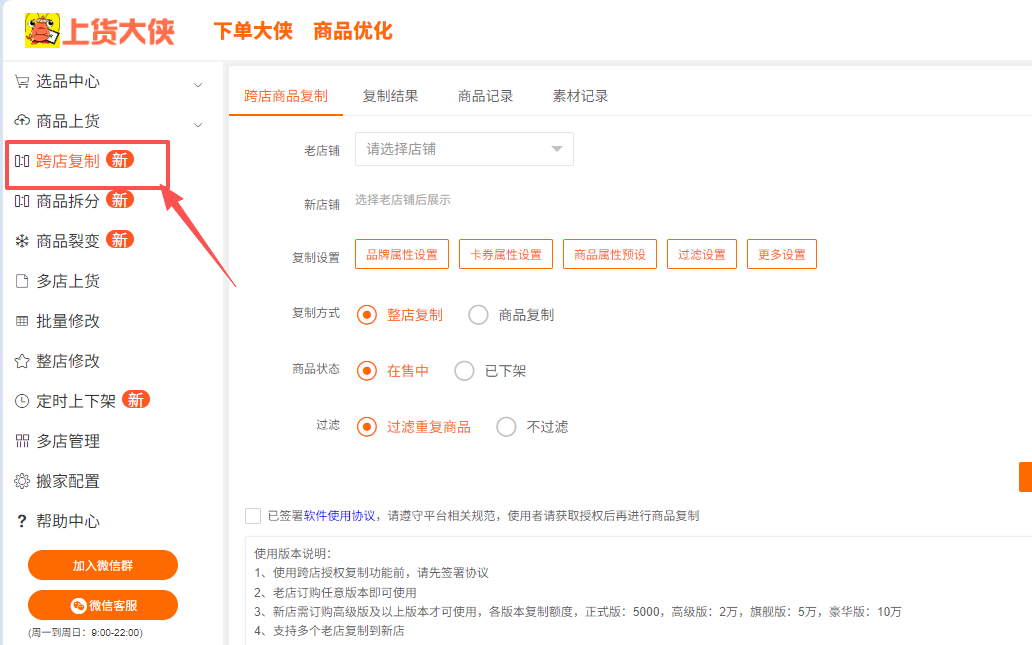Click the table icon beside 批量修改
The height and width of the screenshot is (645, 1032).
pos(22,321)
